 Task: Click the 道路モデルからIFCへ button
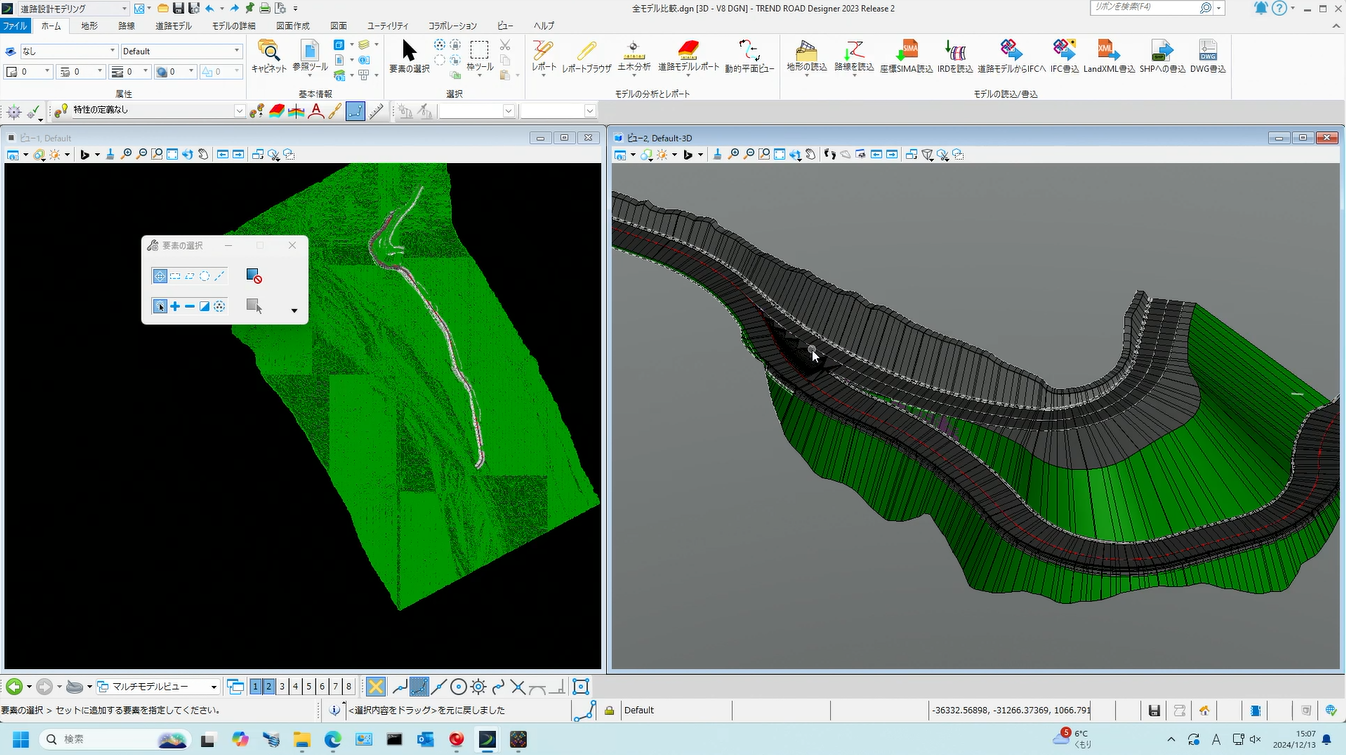click(x=1011, y=51)
